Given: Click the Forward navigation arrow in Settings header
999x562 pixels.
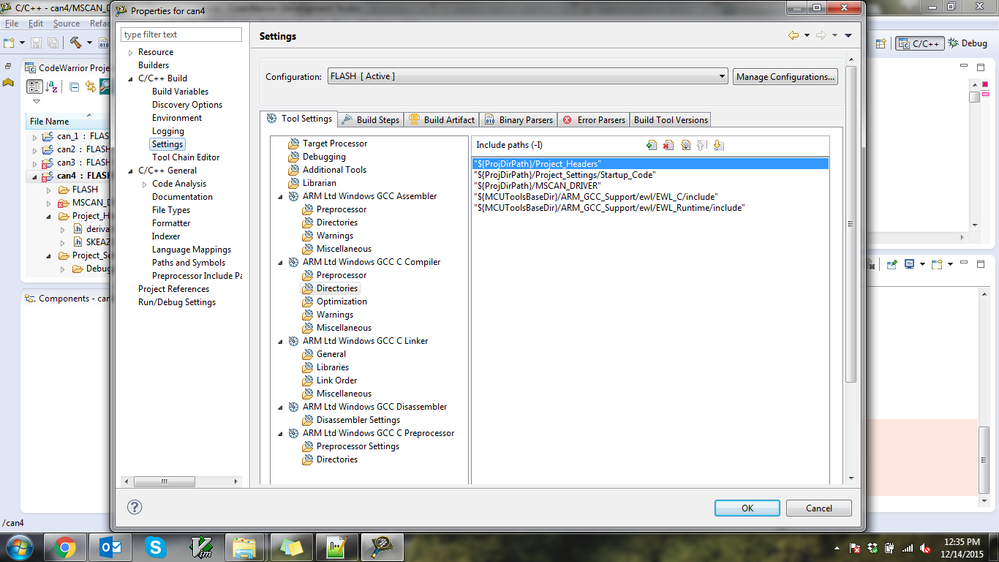Looking at the screenshot, I should tap(821, 36).
